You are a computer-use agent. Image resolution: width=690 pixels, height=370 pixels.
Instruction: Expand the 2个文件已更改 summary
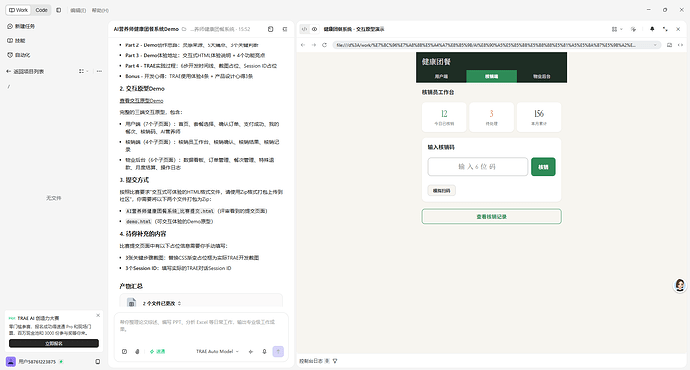(x=161, y=303)
